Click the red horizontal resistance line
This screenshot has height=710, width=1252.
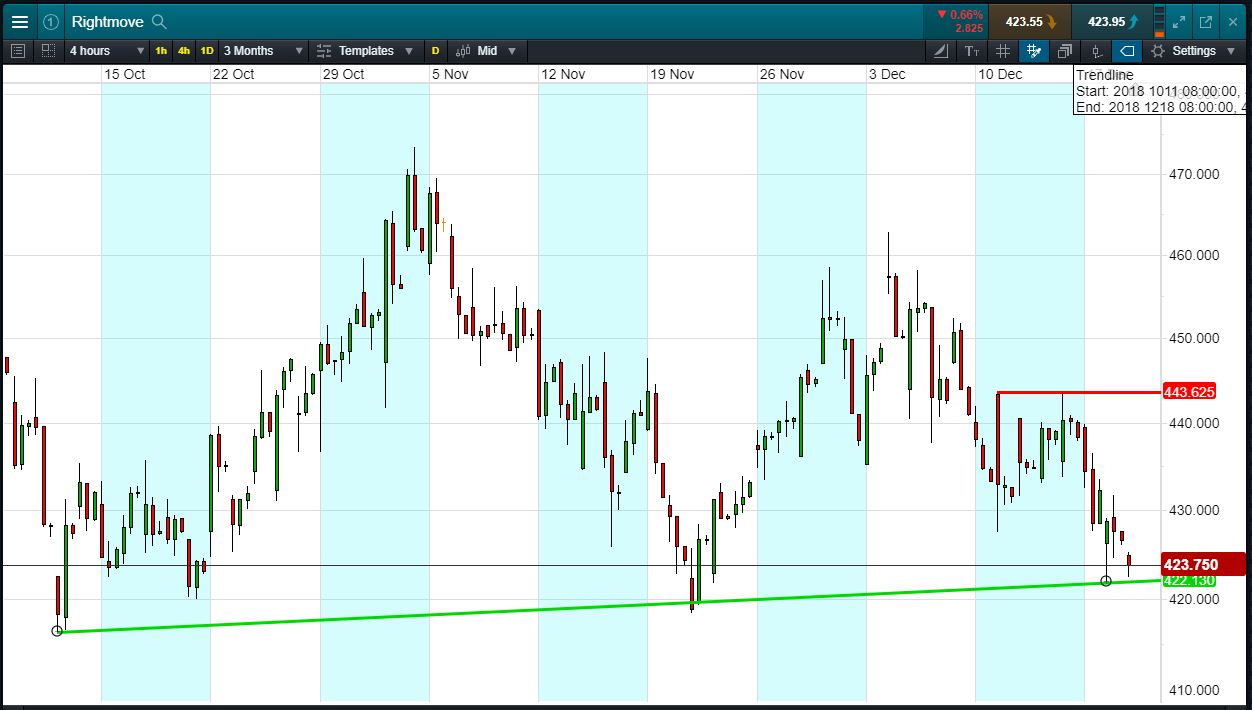(x=1080, y=392)
